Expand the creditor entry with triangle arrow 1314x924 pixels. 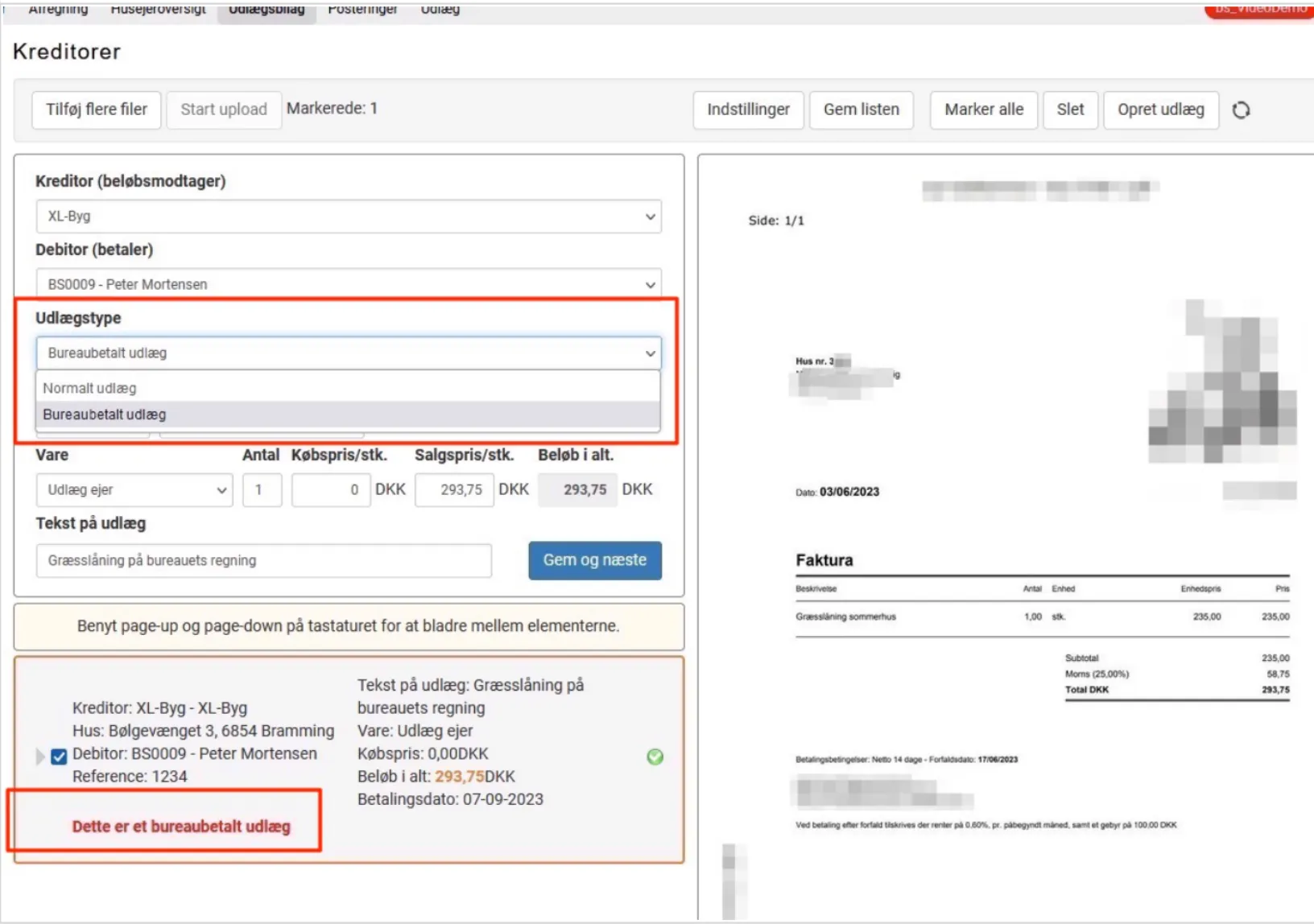[39, 757]
